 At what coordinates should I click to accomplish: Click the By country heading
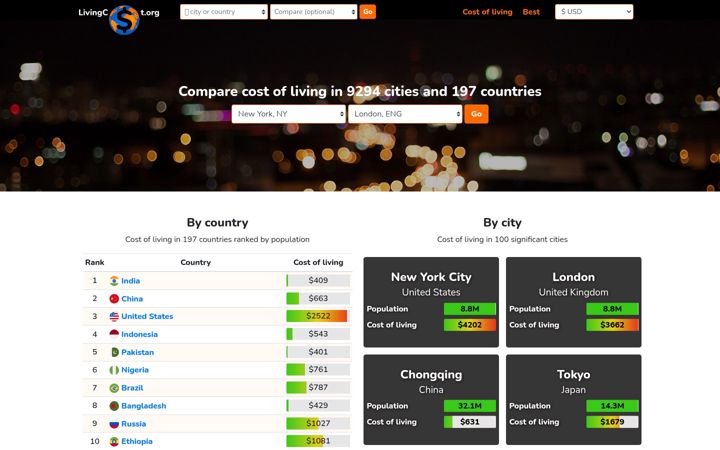pyautogui.click(x=217, y=223)
